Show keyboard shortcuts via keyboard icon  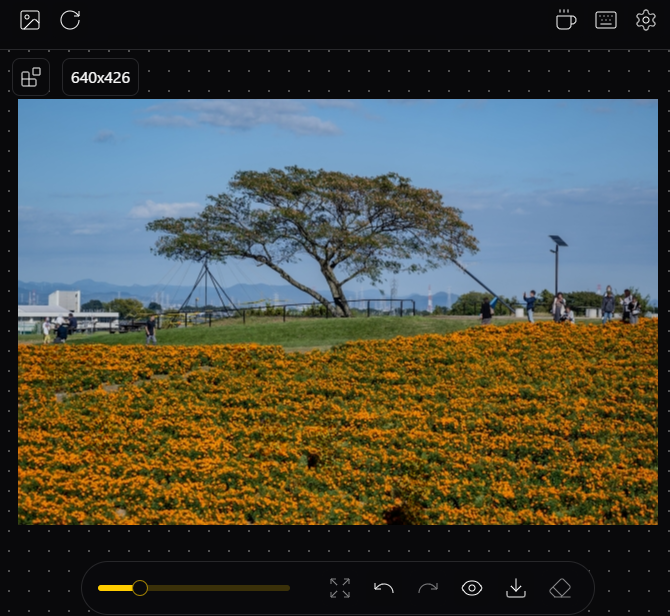(606, 20)
